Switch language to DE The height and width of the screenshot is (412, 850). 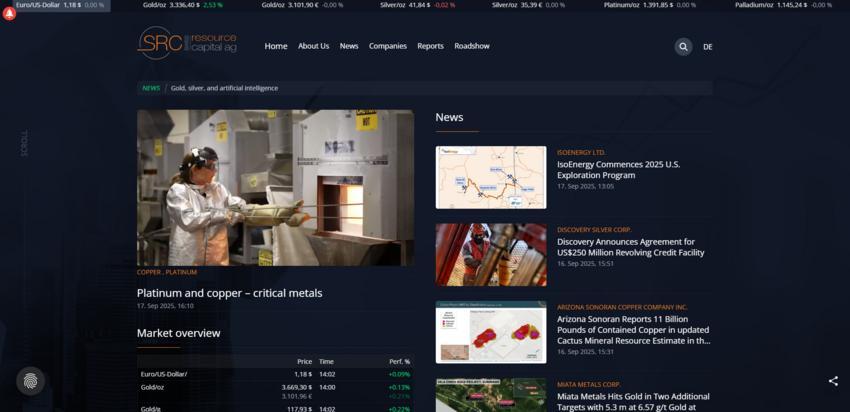point(707,47)
